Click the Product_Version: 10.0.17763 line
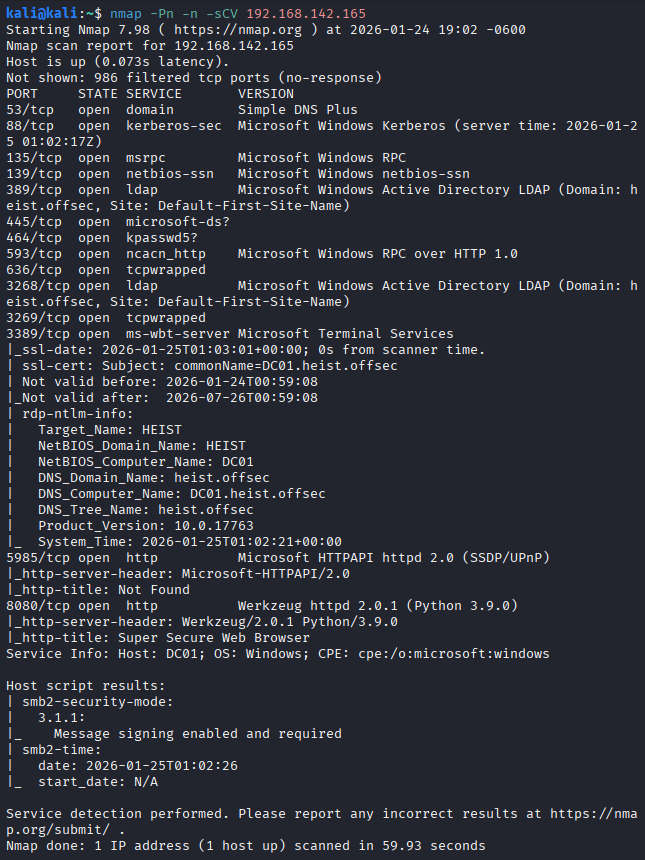 click(146, 526)
